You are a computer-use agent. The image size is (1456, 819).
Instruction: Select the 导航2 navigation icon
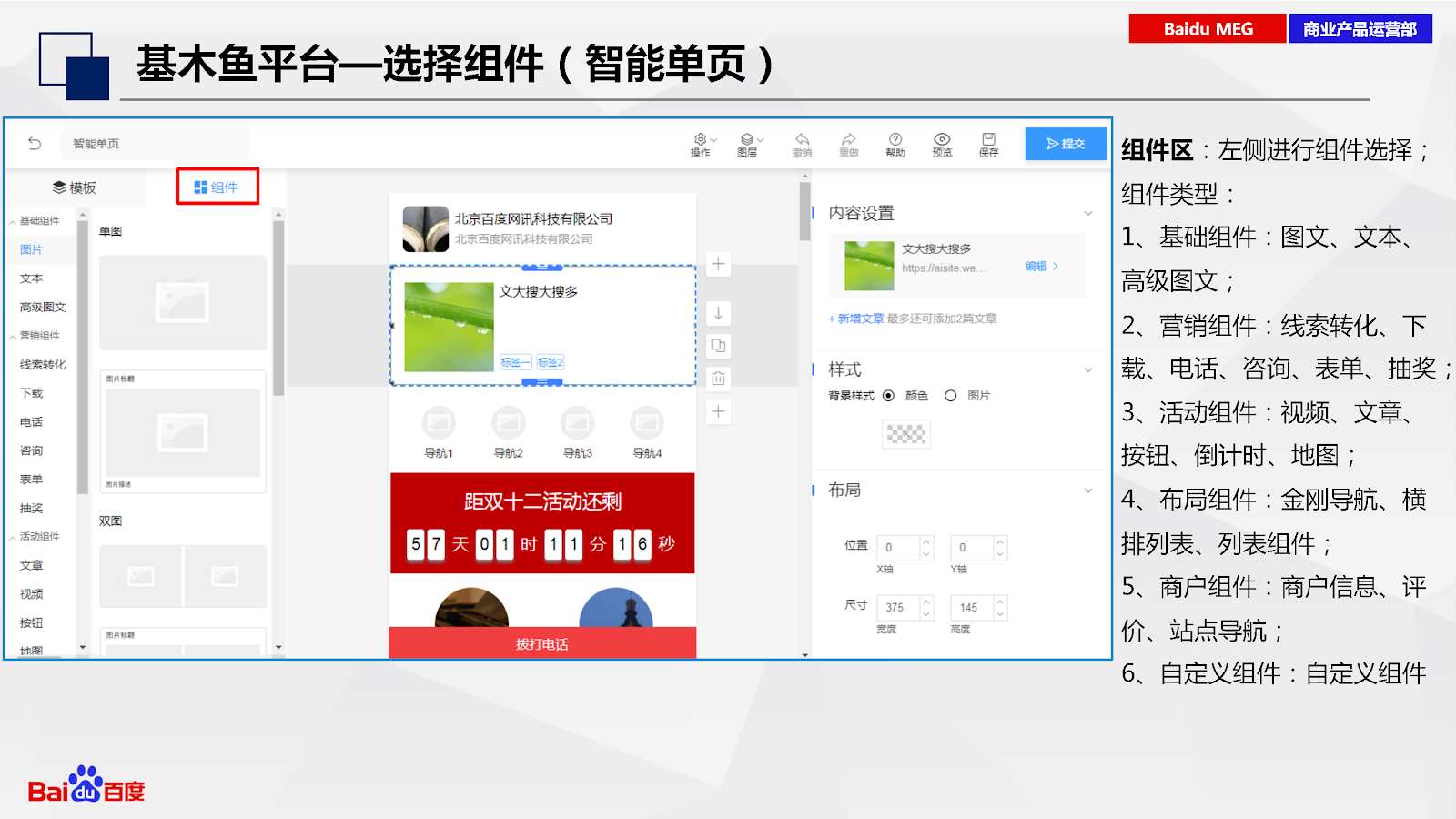[x=508, y=423]
